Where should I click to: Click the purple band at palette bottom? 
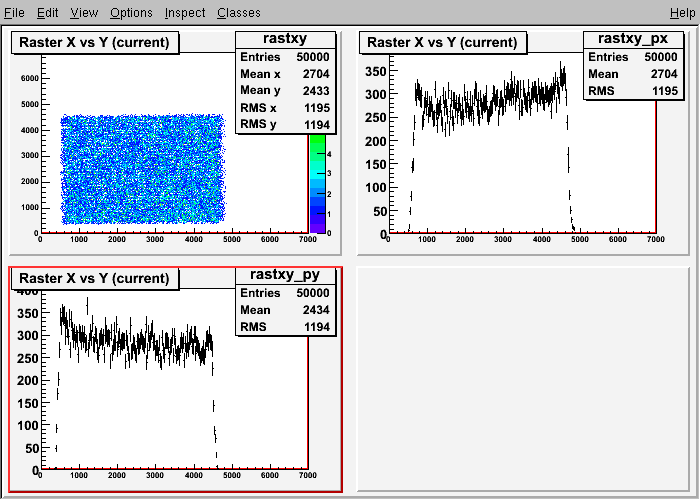point(318,228)
